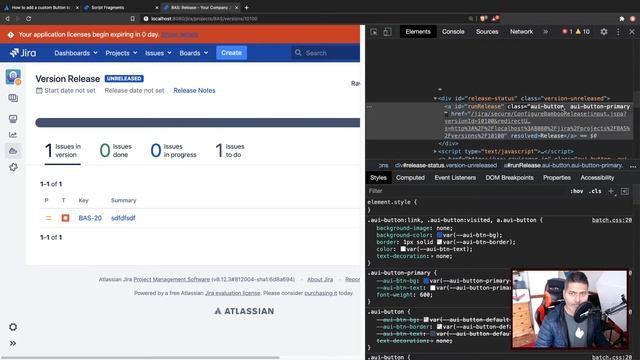
Task: Toggle computed styles sidebar icon
Action: coord(624,191)
